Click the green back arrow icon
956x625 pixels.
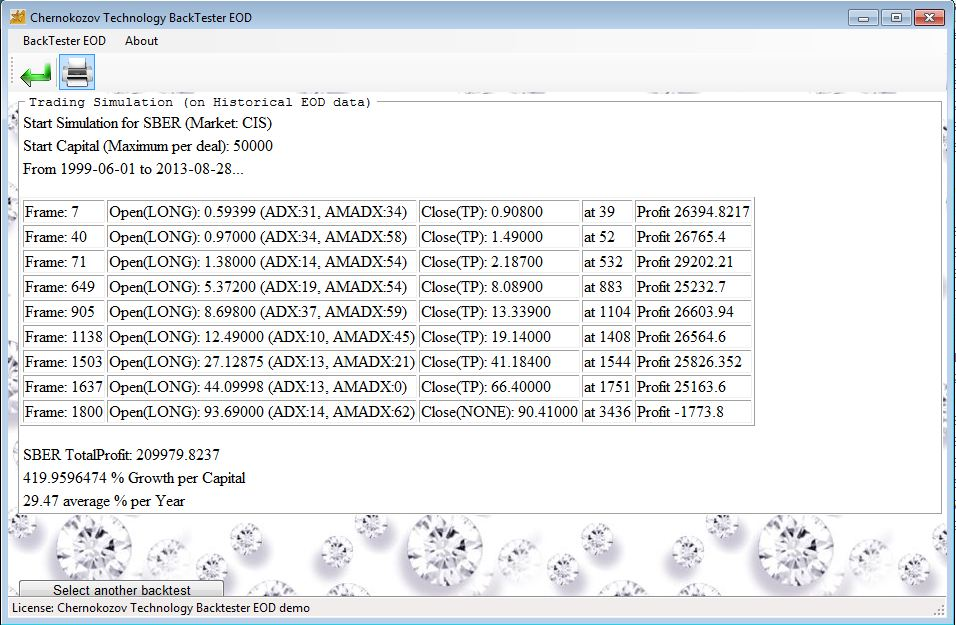(x=35, y=74)
